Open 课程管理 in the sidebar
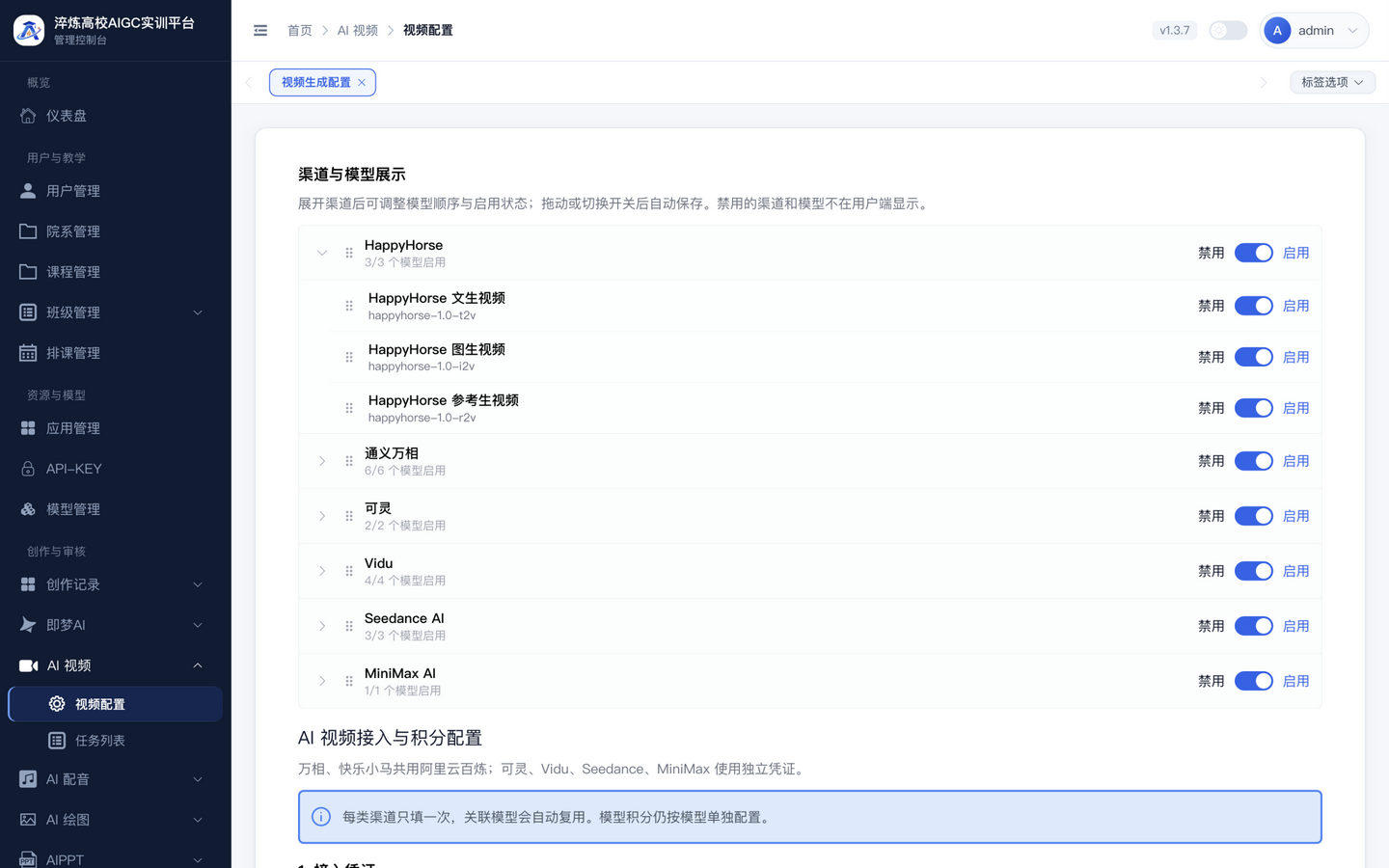The image size is (1389, 868). pos(116,272)
